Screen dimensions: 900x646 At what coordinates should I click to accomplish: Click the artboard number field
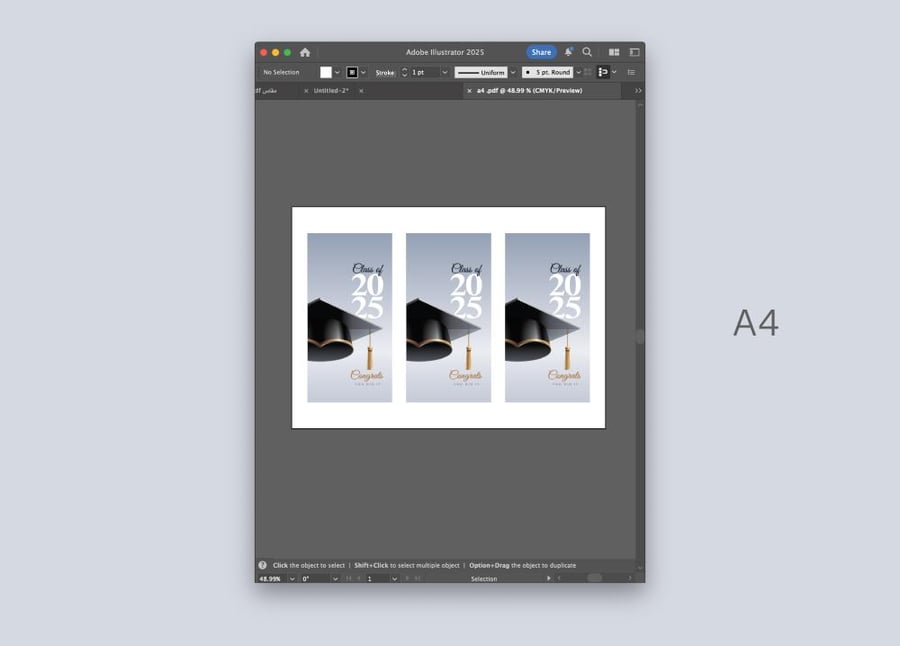[378, 579]
